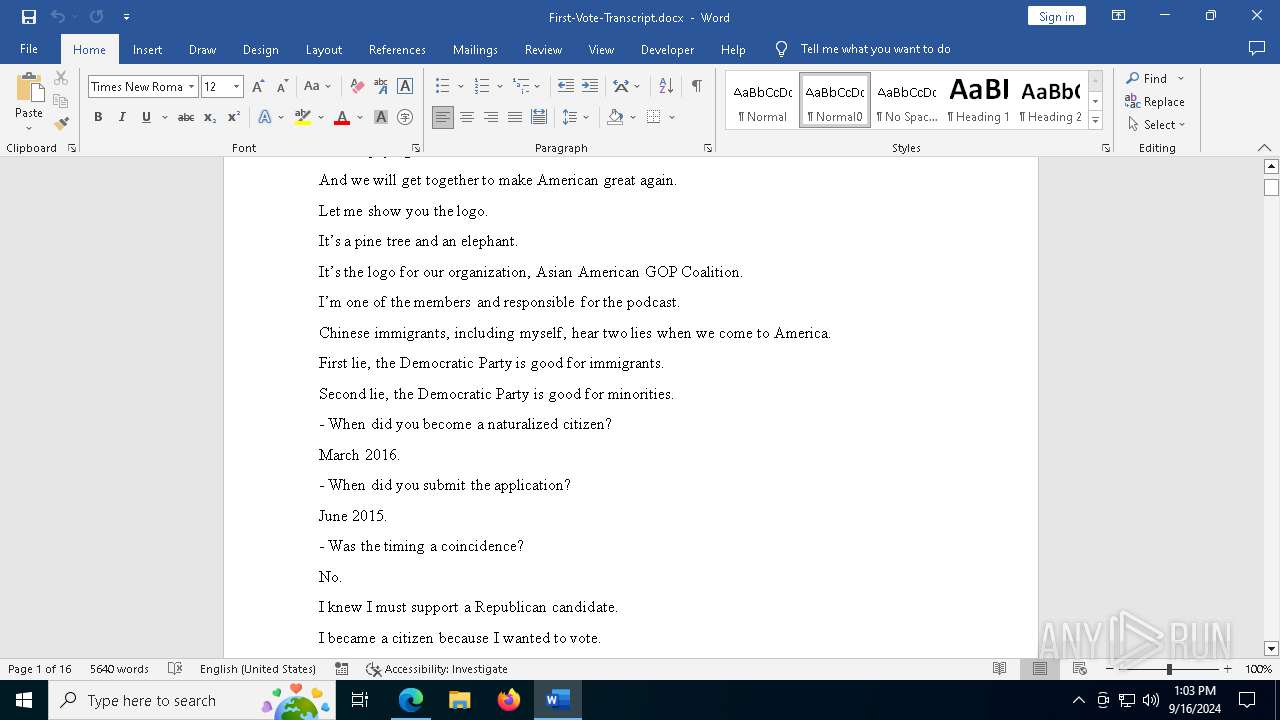1280x720 pixels.
Task: Switch to the Insert tab
Action: pos(147,49)
